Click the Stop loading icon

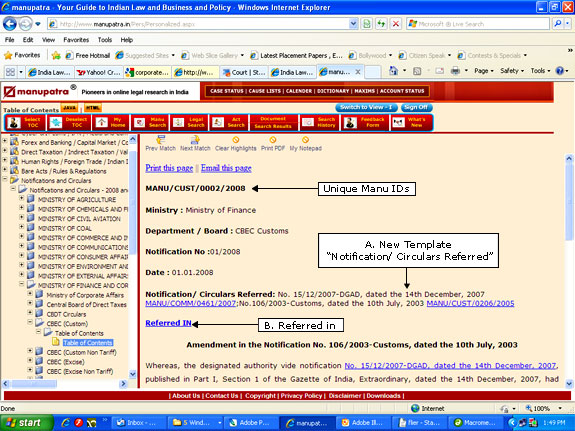pos(396,24)
